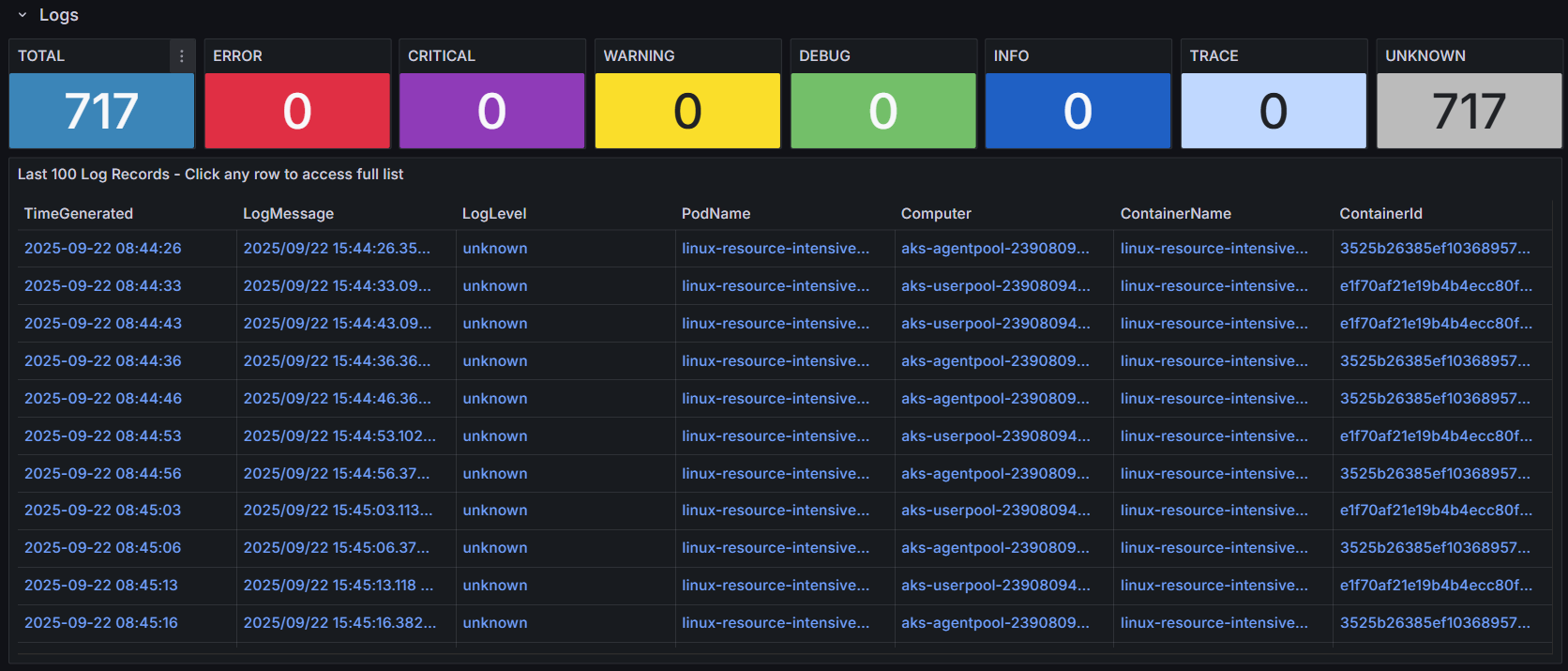Open log message 2025/09/22 15:44:53.102 link

pos(339,436)
